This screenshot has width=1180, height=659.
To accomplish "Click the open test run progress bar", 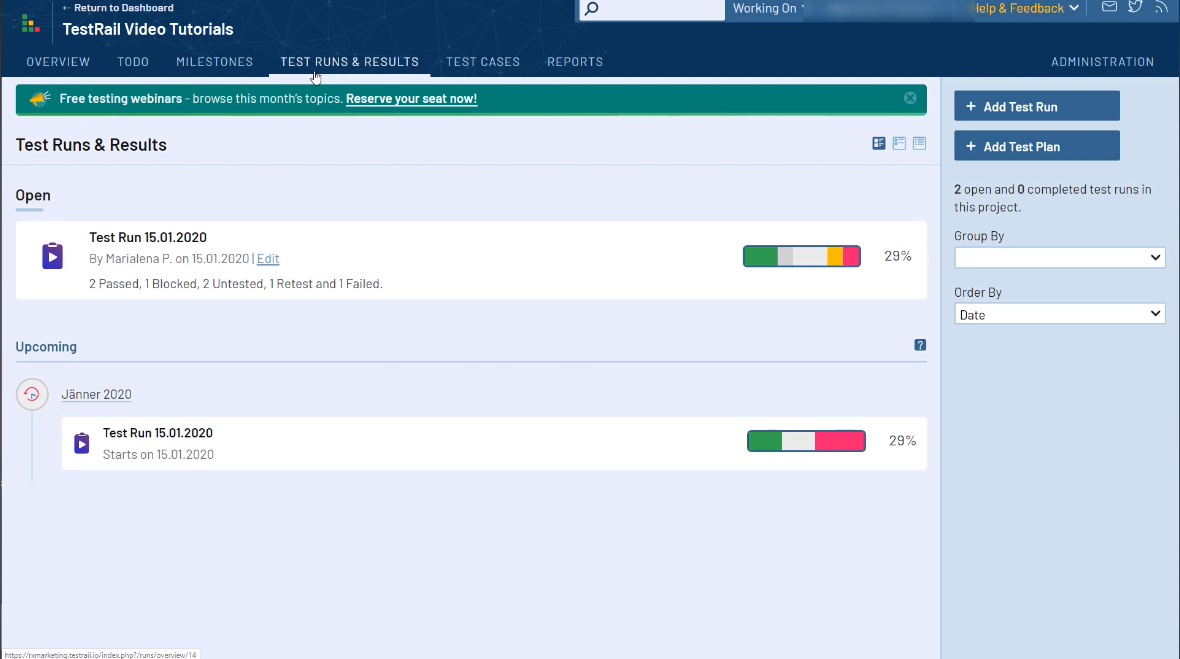I will [x=801, y=256].
